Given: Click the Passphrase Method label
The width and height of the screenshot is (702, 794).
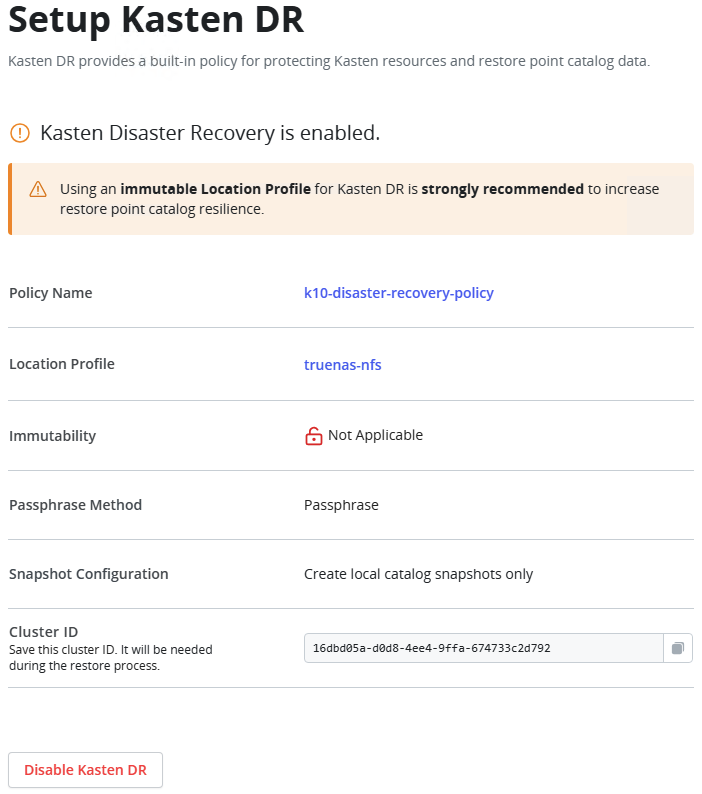Looking at the screenshot, I should coord(75,505).
